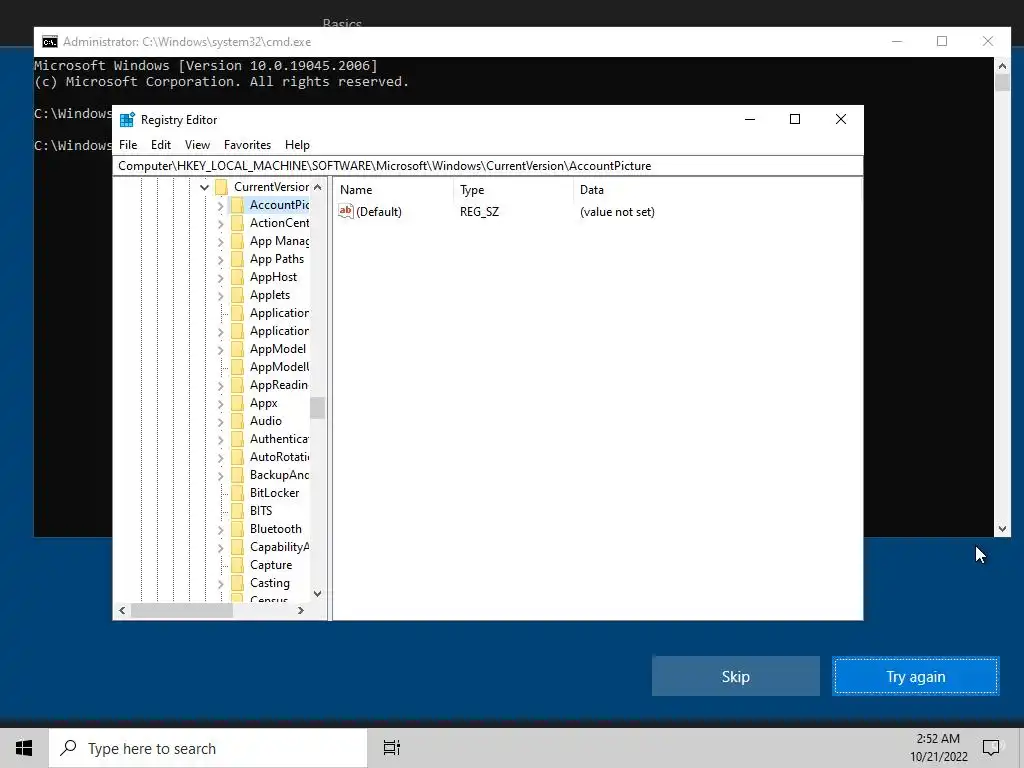This screenshot has height=768, width=1024.
Task: Select the BackupAnd tree item
Action: click(x=280, y=475)
